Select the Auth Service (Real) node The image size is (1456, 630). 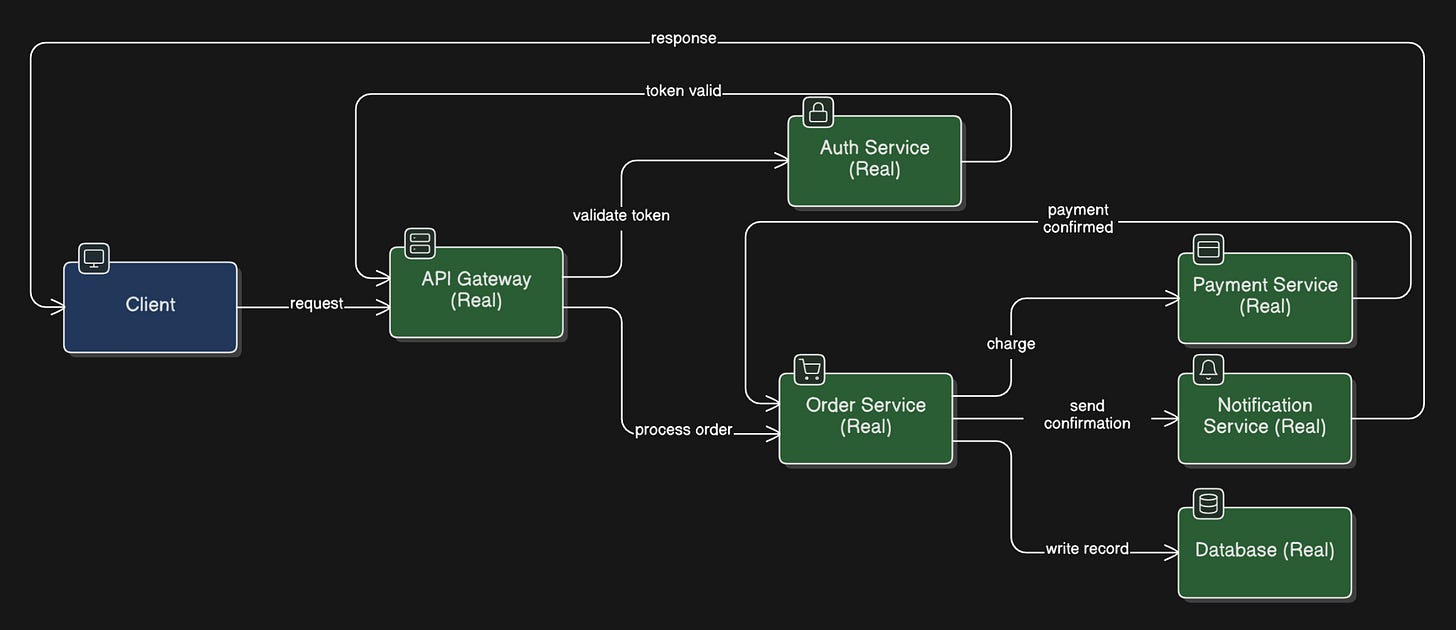[874, 160]
